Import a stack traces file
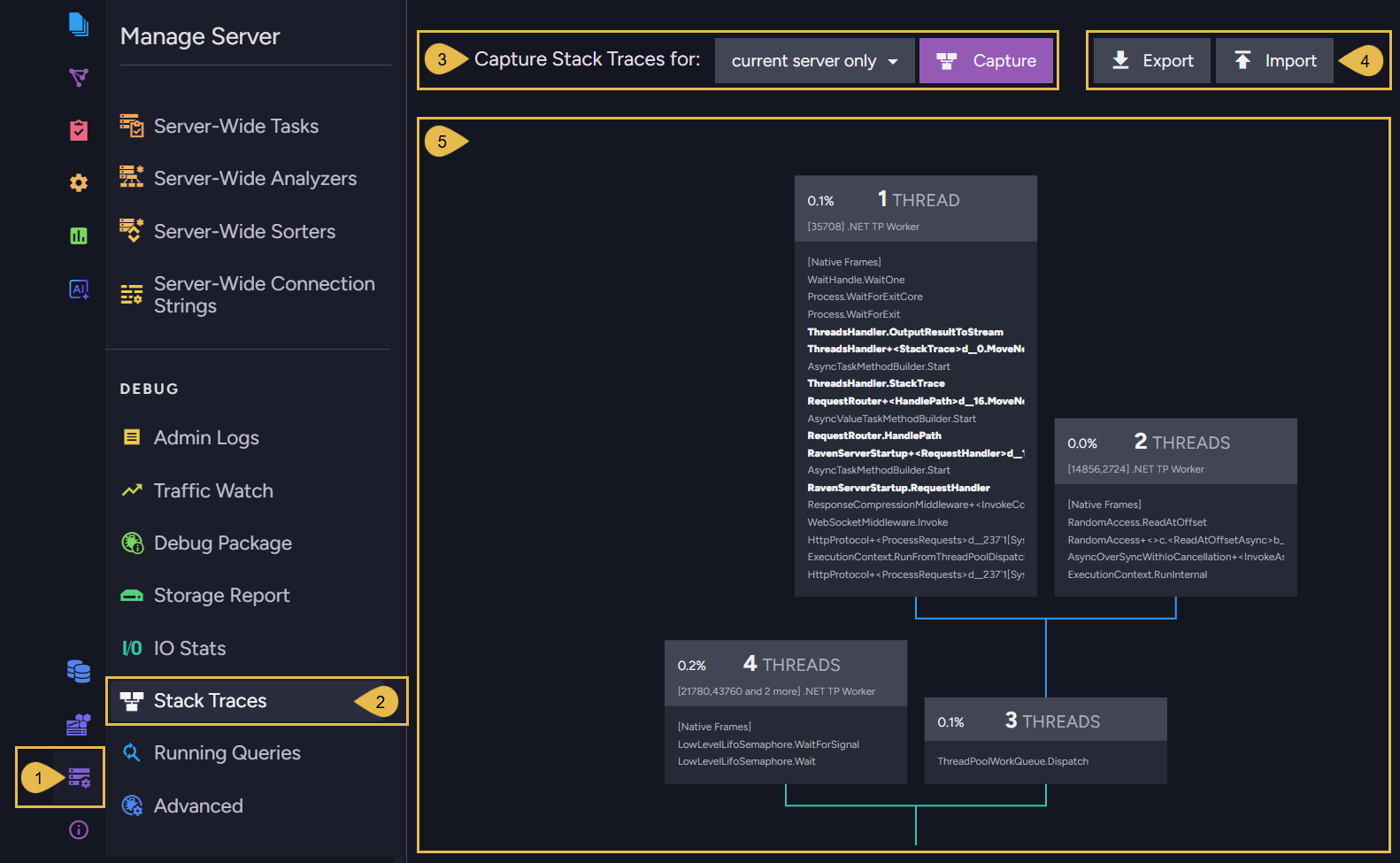Screen dimensions: 1400x863 (1274, 61)
